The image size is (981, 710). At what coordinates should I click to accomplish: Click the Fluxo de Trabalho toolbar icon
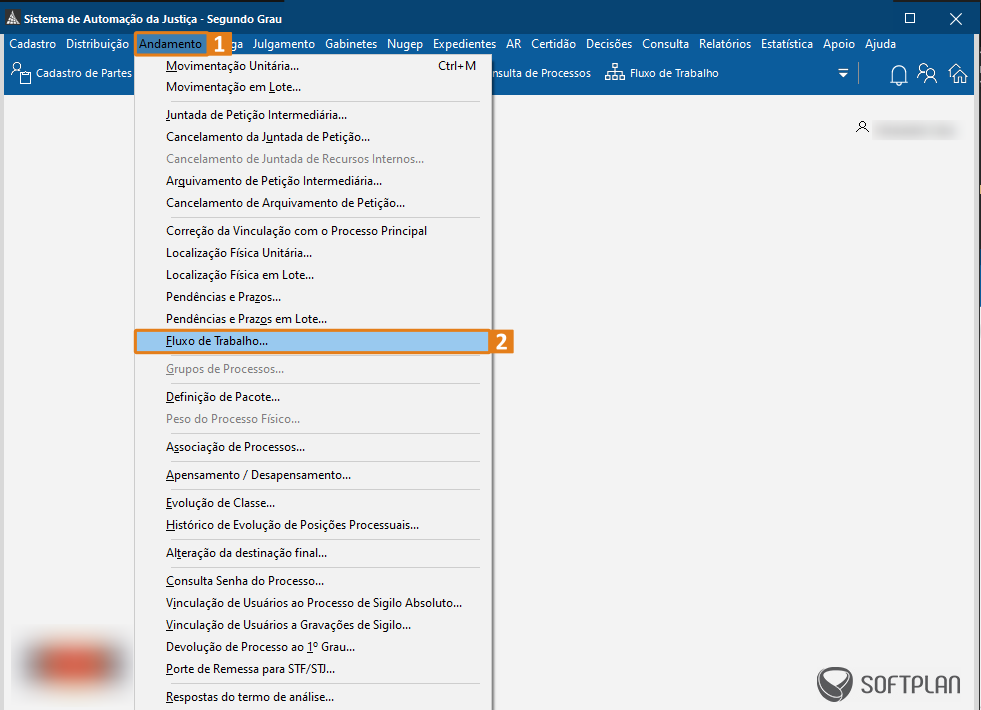click(614, 73)
